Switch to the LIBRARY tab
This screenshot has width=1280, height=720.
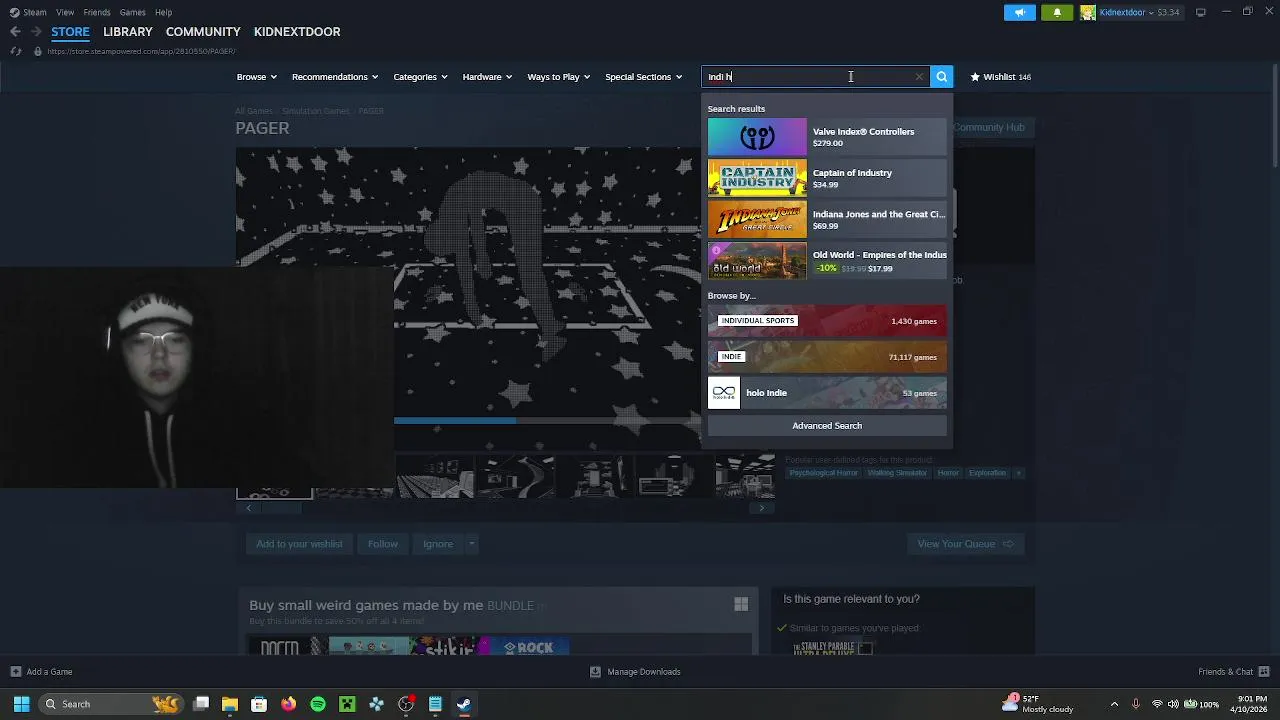128,32
